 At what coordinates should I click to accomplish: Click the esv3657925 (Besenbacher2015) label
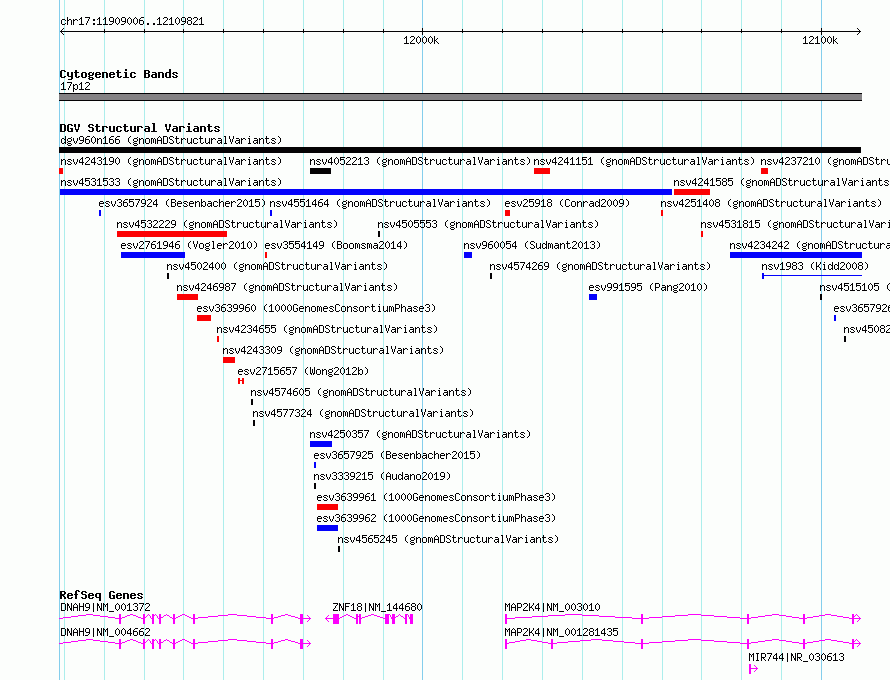pos(397,455)
